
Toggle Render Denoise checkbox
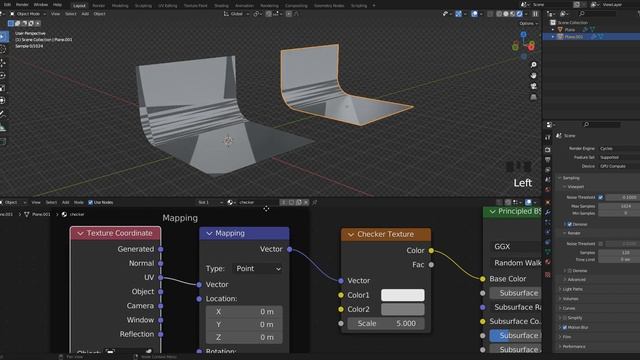569,271
